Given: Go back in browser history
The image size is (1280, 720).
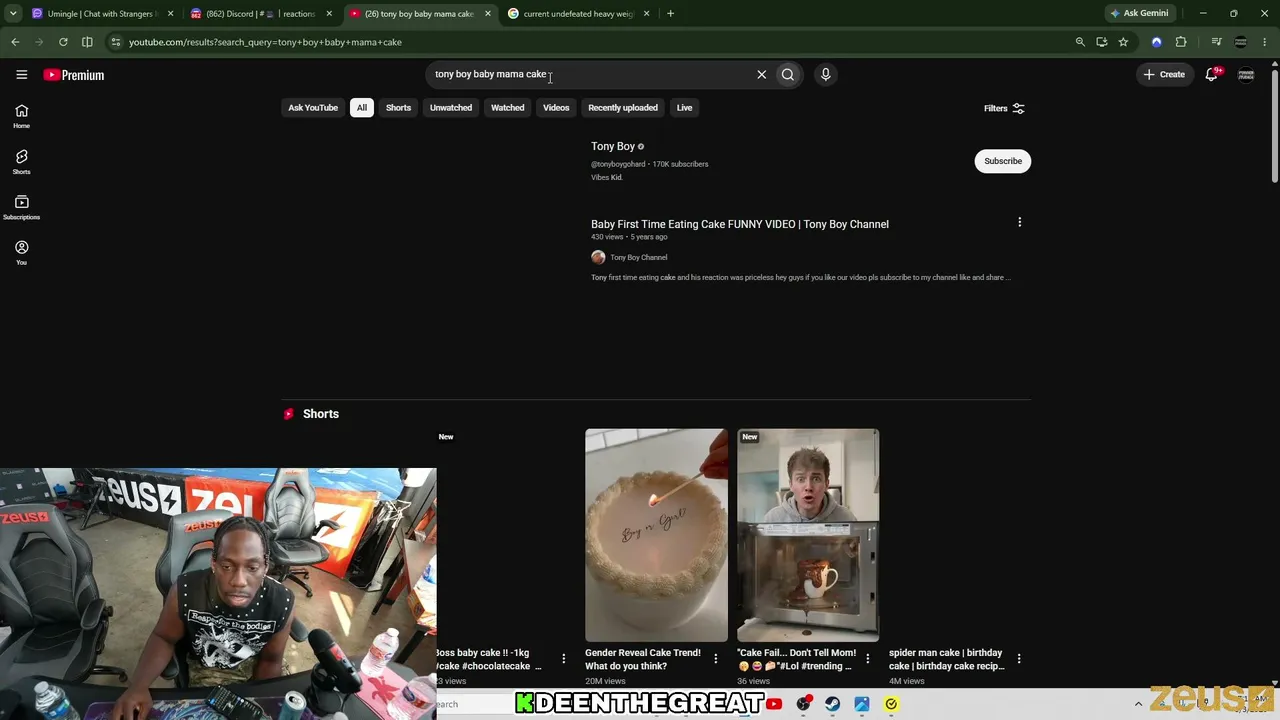Looking at the screenshot, I should tap(15, 42).
